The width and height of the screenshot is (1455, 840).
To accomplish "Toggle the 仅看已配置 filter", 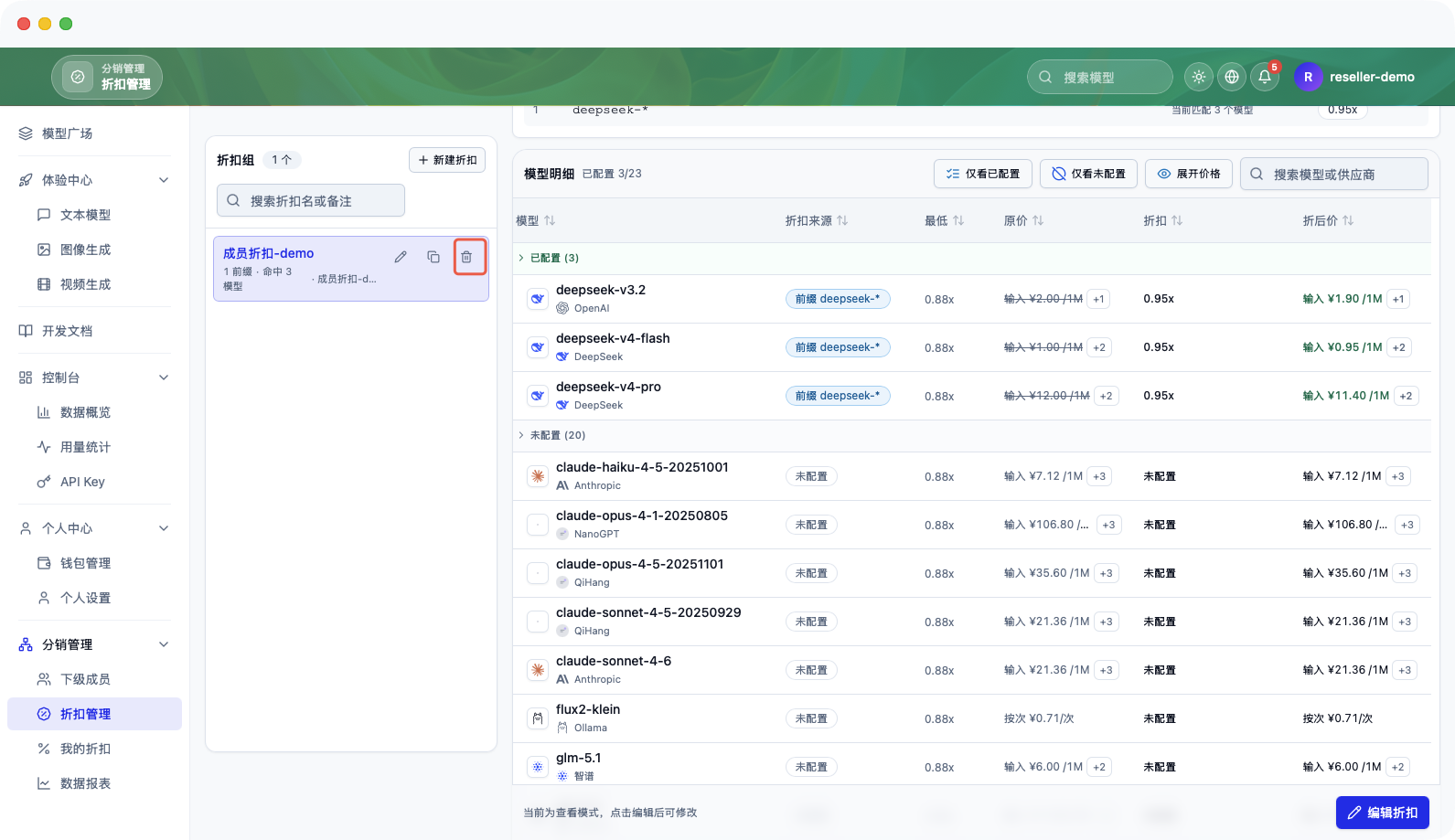I will pos(983,174).
